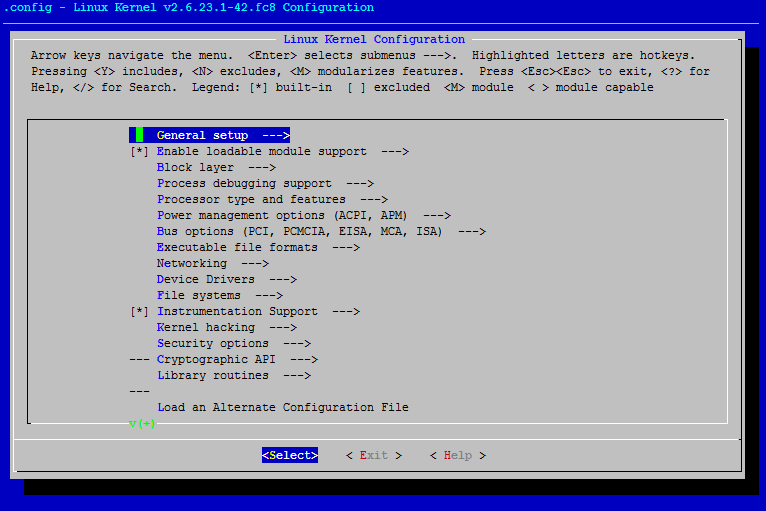Click the arrow after Block layer
766x511 pixels.
pos(262,168)
